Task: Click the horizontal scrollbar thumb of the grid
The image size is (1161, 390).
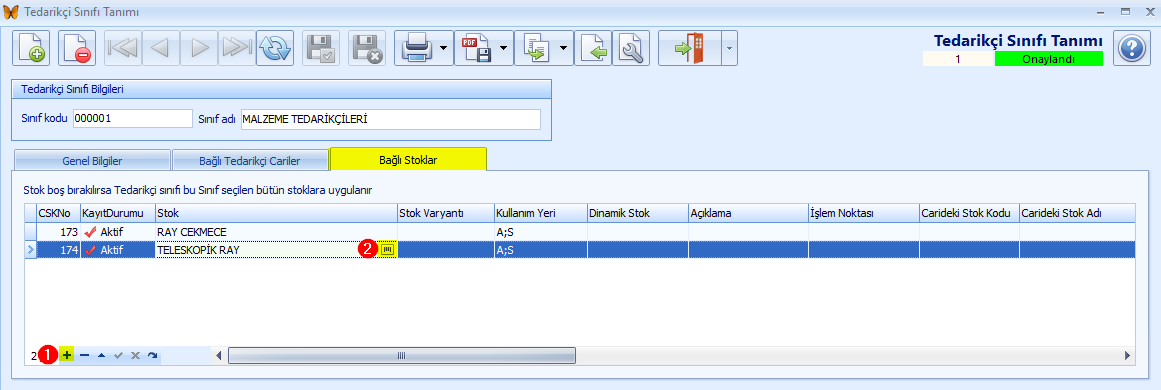Action: [401, 355]
